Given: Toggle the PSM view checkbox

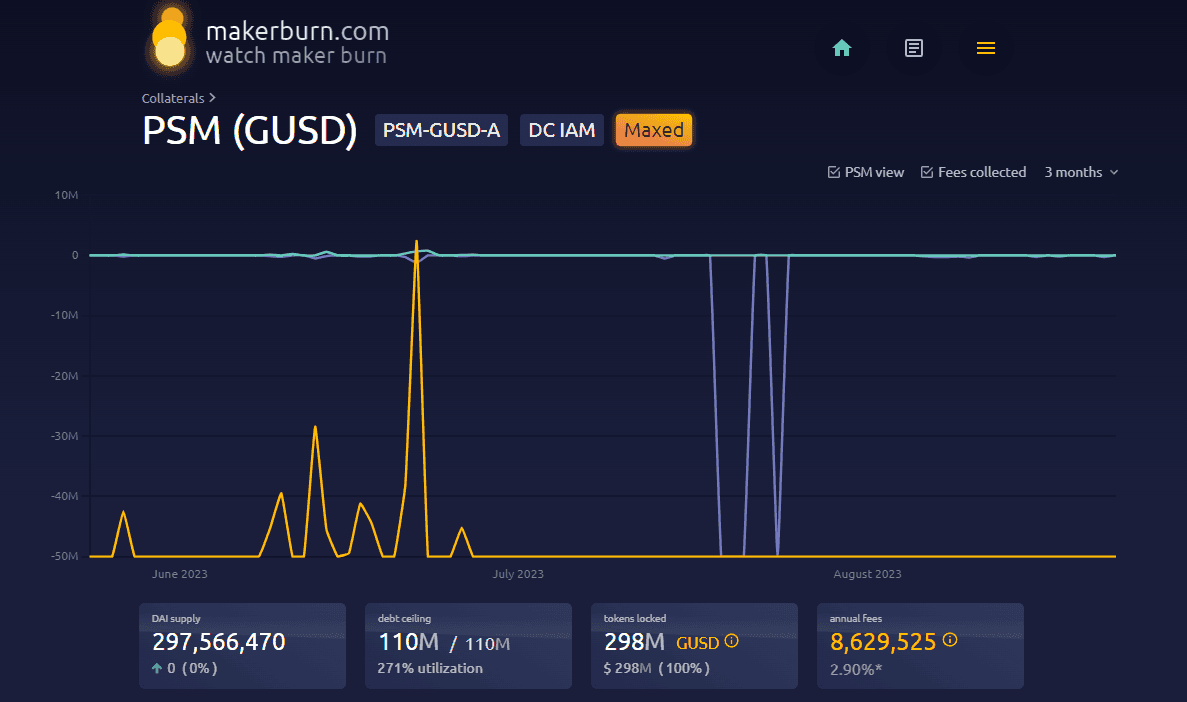Looking at the screenshot, I should tap(834, 172).
